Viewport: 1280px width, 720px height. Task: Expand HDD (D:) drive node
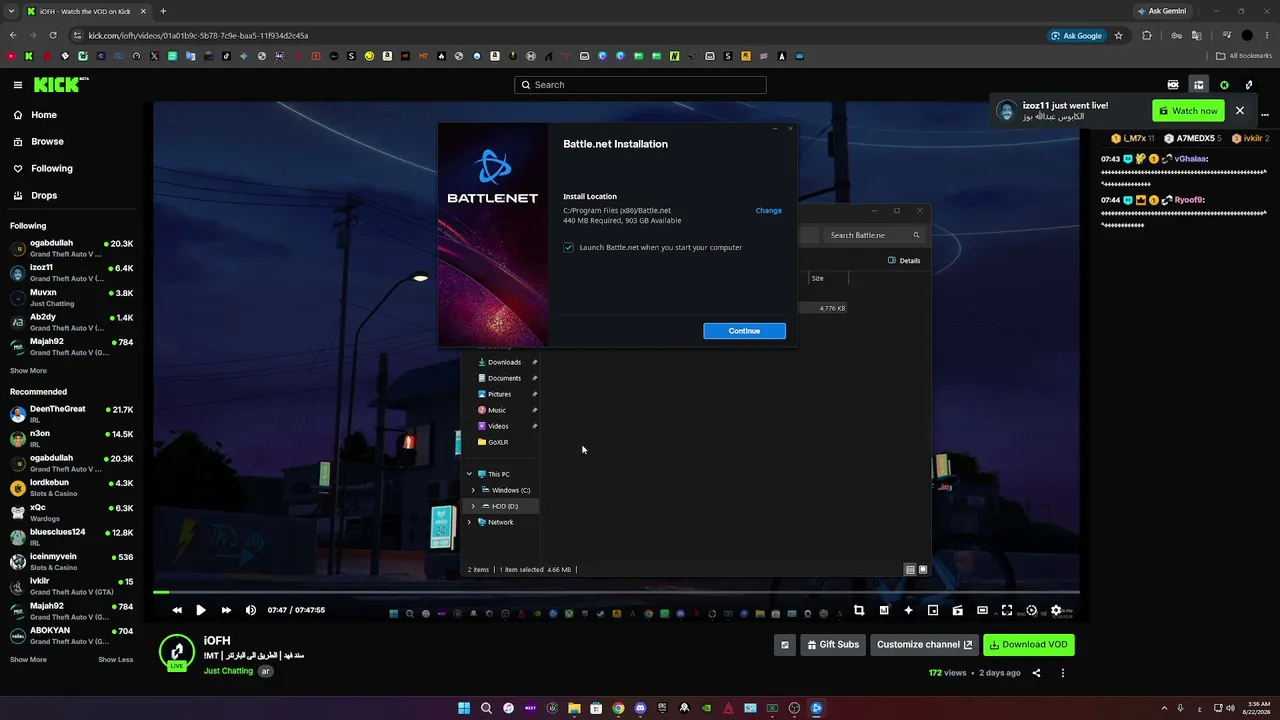click(x=473, y=506)
